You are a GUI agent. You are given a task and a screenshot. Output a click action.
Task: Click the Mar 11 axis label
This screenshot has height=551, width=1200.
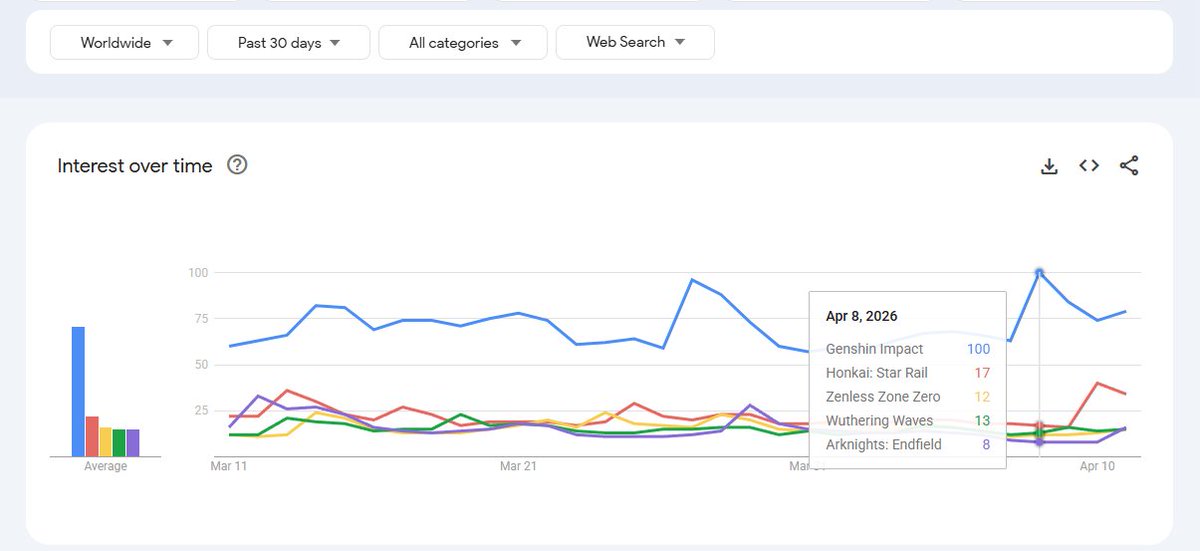click(227, 466)
